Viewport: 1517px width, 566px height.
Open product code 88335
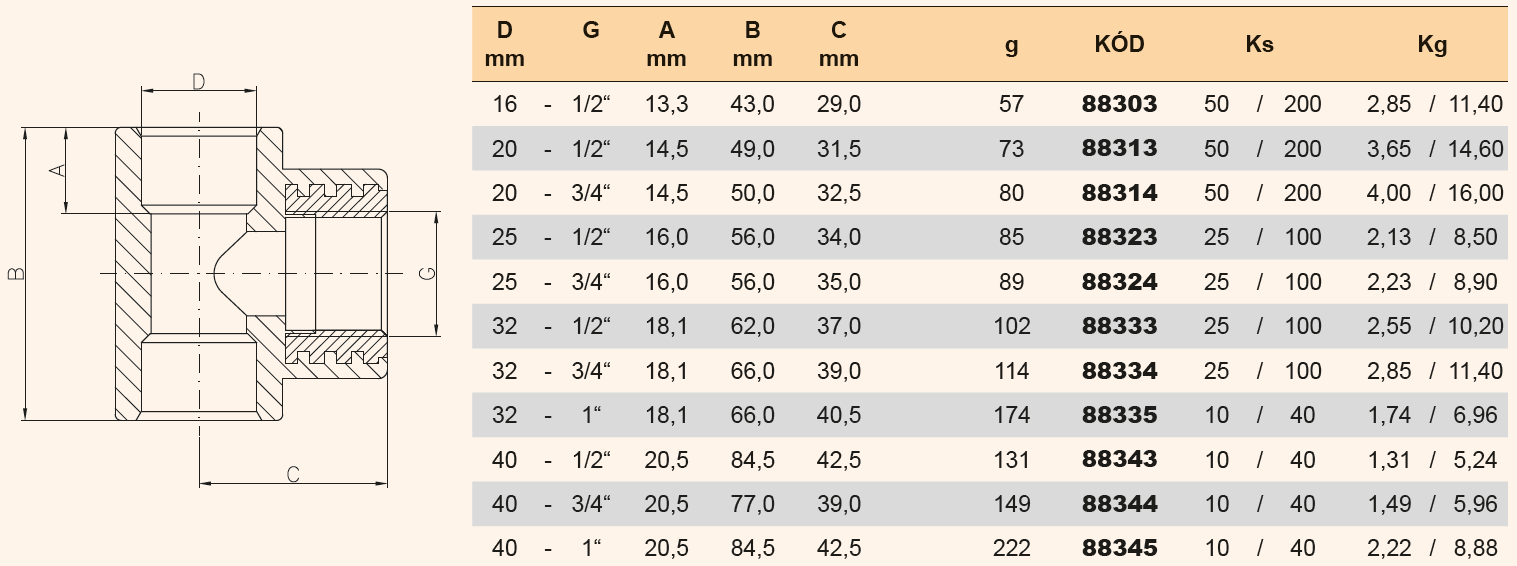tap(1119, 415)
